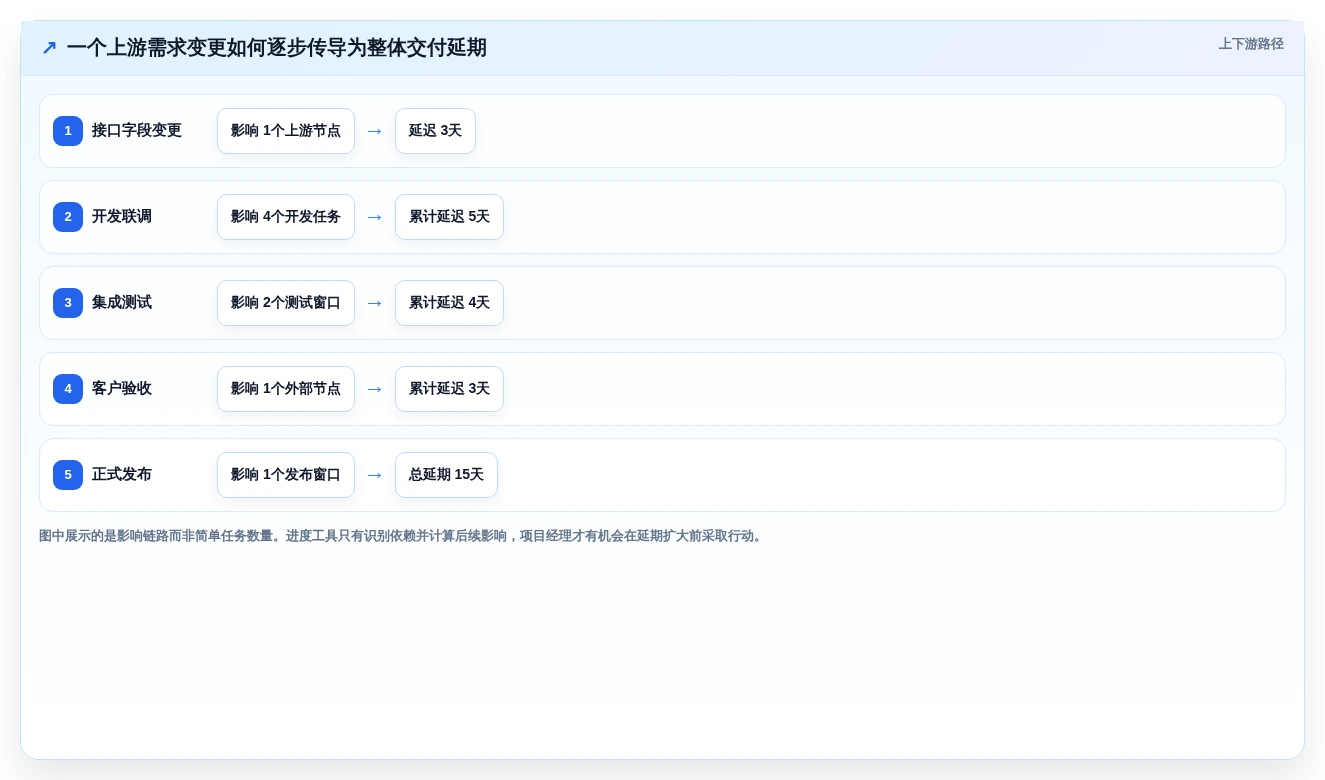Select the 接口字段变更 step label
This screenshot has width=1325, height=780.
pyautogui.click(x=137, y=131)
